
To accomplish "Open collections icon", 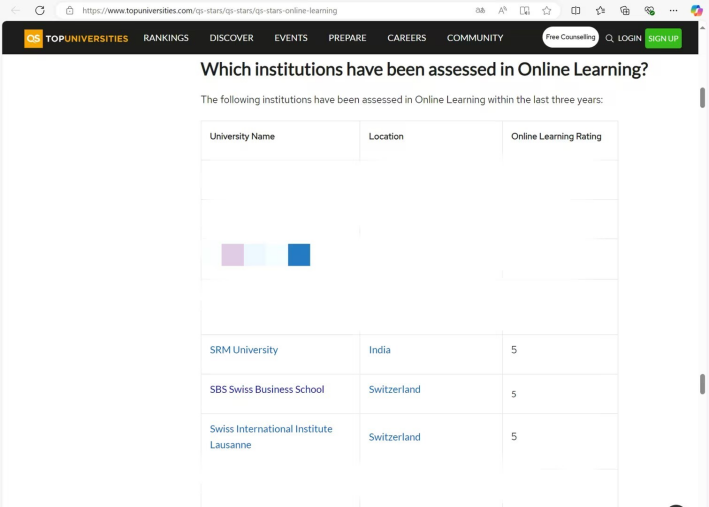I will coord(624,10).
